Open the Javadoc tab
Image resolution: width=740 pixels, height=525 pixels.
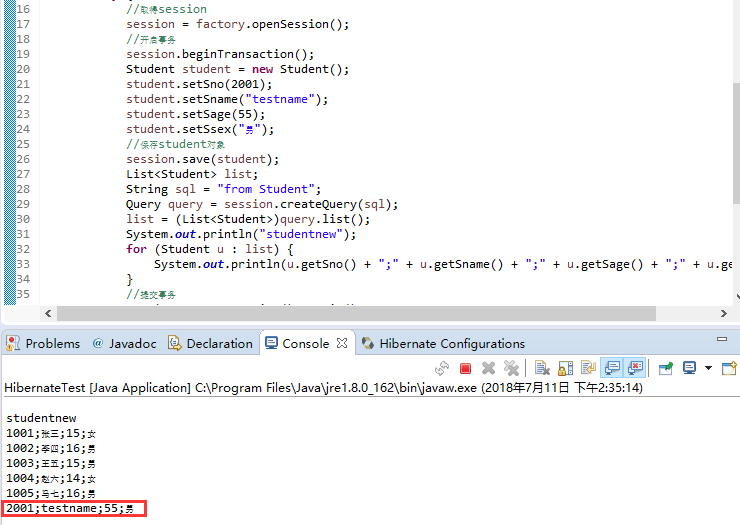124,343
